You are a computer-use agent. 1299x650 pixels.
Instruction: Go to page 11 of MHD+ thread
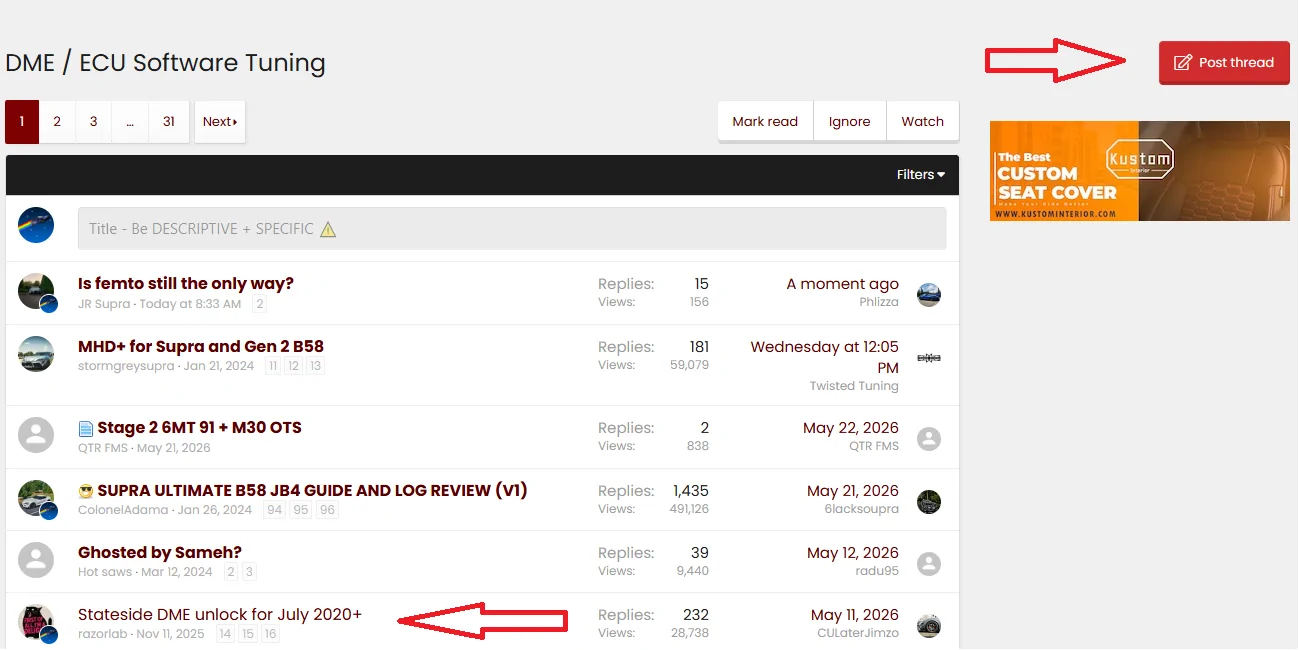[x=273, y=367]
